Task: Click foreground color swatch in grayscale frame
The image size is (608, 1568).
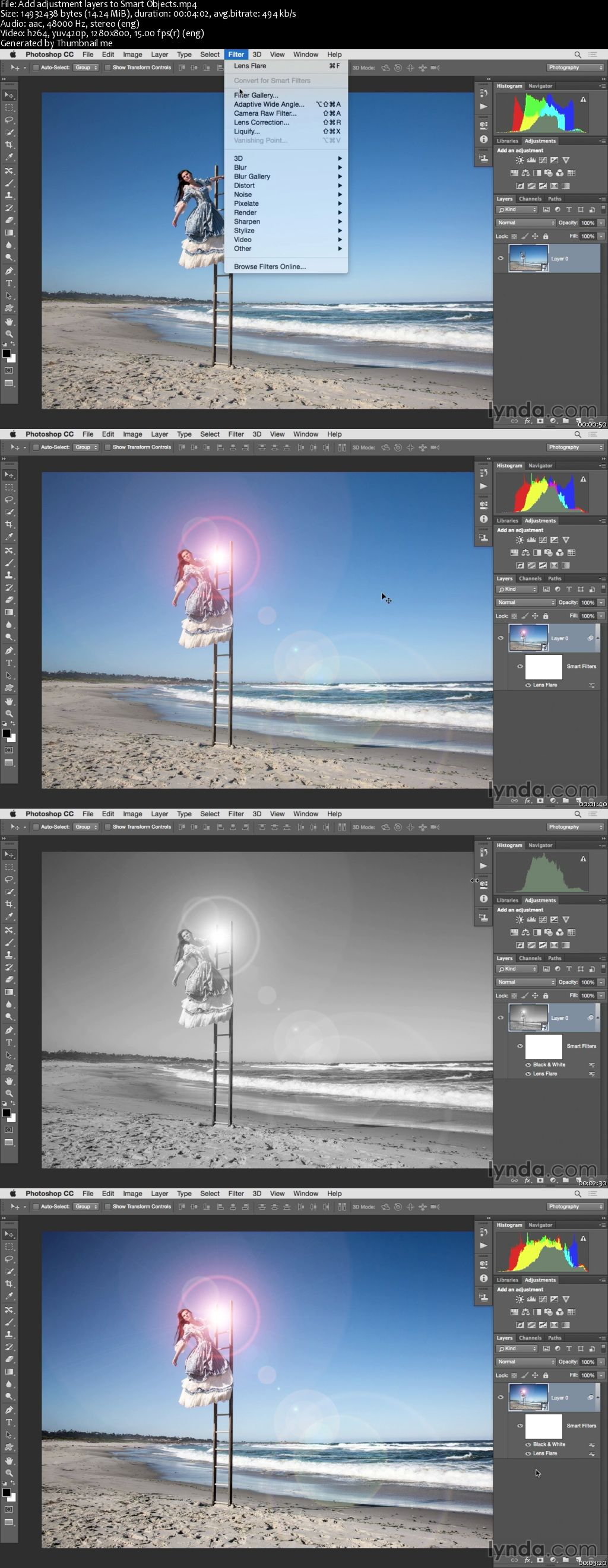Action: coord(7,1113)
